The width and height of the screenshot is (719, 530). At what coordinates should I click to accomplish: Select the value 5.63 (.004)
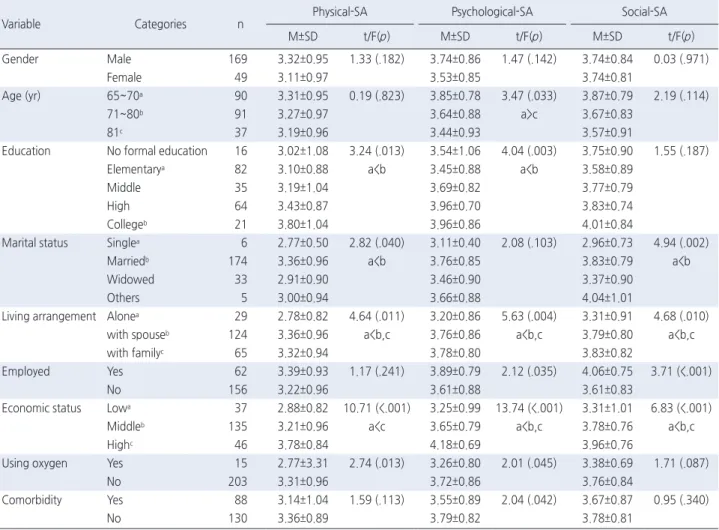tap(529, 316)
